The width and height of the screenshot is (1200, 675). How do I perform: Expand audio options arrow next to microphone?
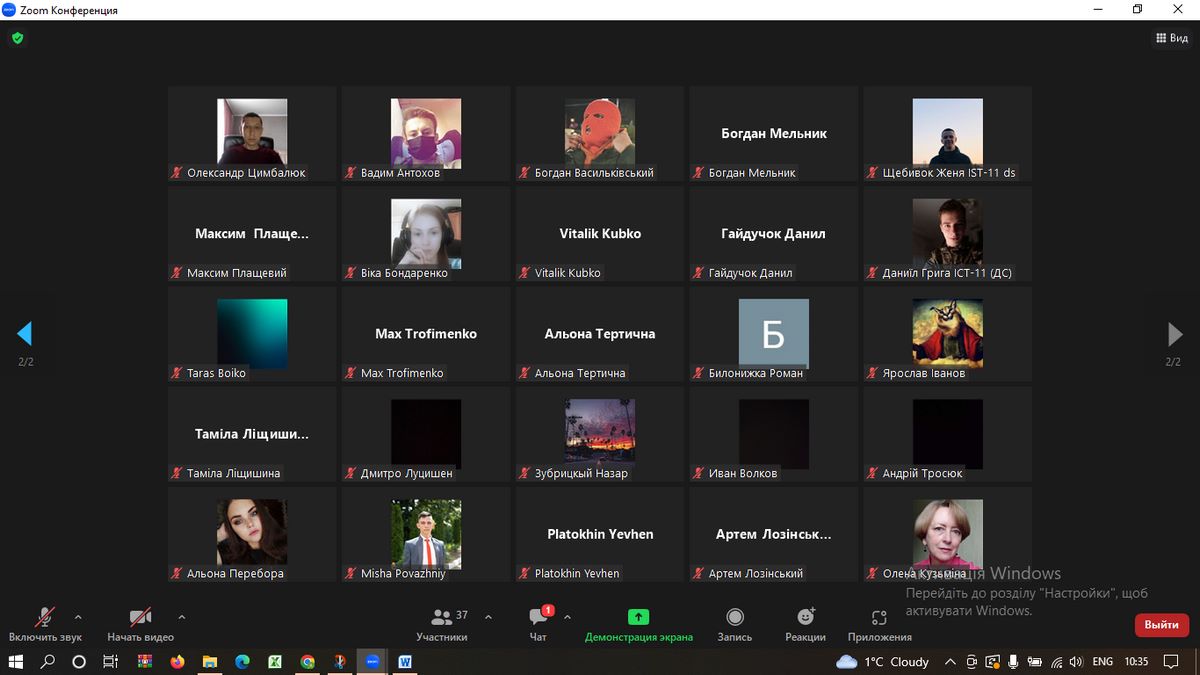coord(78,617)
